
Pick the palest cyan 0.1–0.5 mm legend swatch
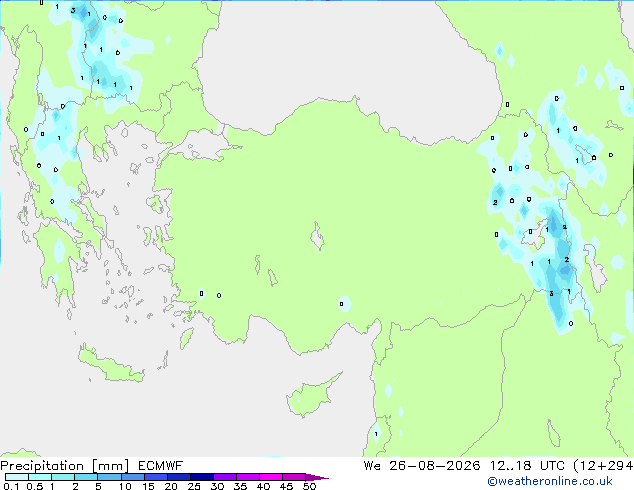17,477
